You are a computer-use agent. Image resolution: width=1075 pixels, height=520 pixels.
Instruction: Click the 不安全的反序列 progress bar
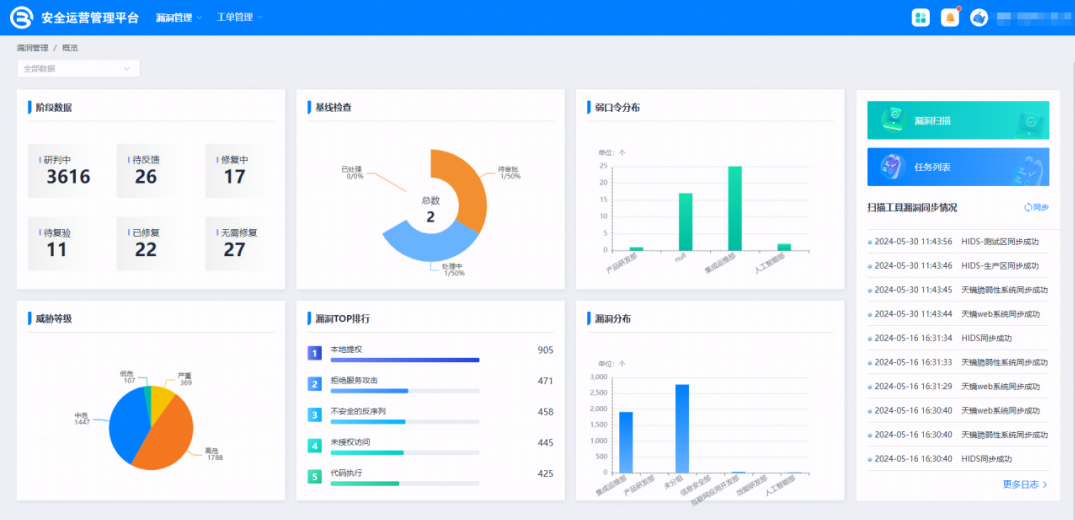coord(404,421)
